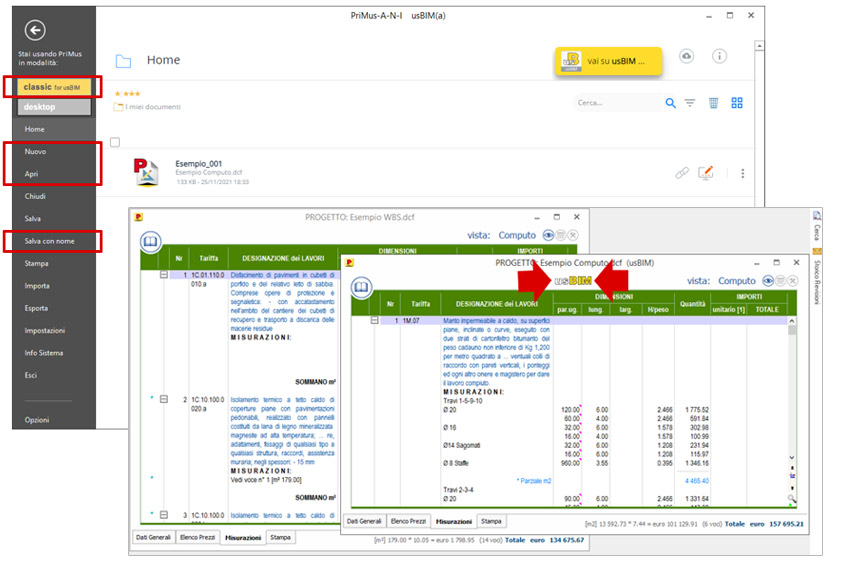The width and height of the screenshot is (841, 575).
Task: Open Home in the sidebar menu
Action: [x=34, y=129]
